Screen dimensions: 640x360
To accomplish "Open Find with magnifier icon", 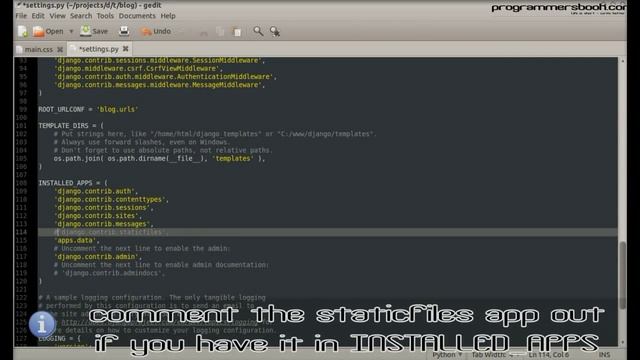I will 258,31.
